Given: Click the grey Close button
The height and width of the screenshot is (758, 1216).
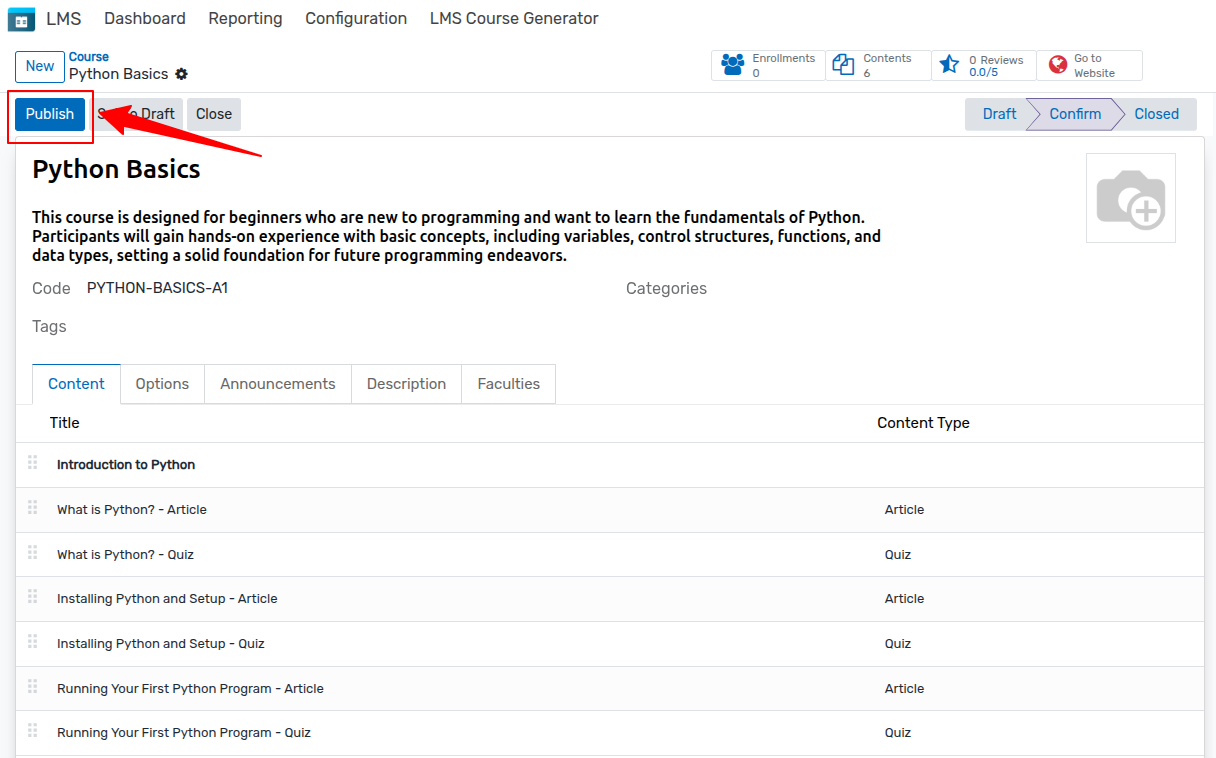Looking at the screenshot, I should point(214,114).
